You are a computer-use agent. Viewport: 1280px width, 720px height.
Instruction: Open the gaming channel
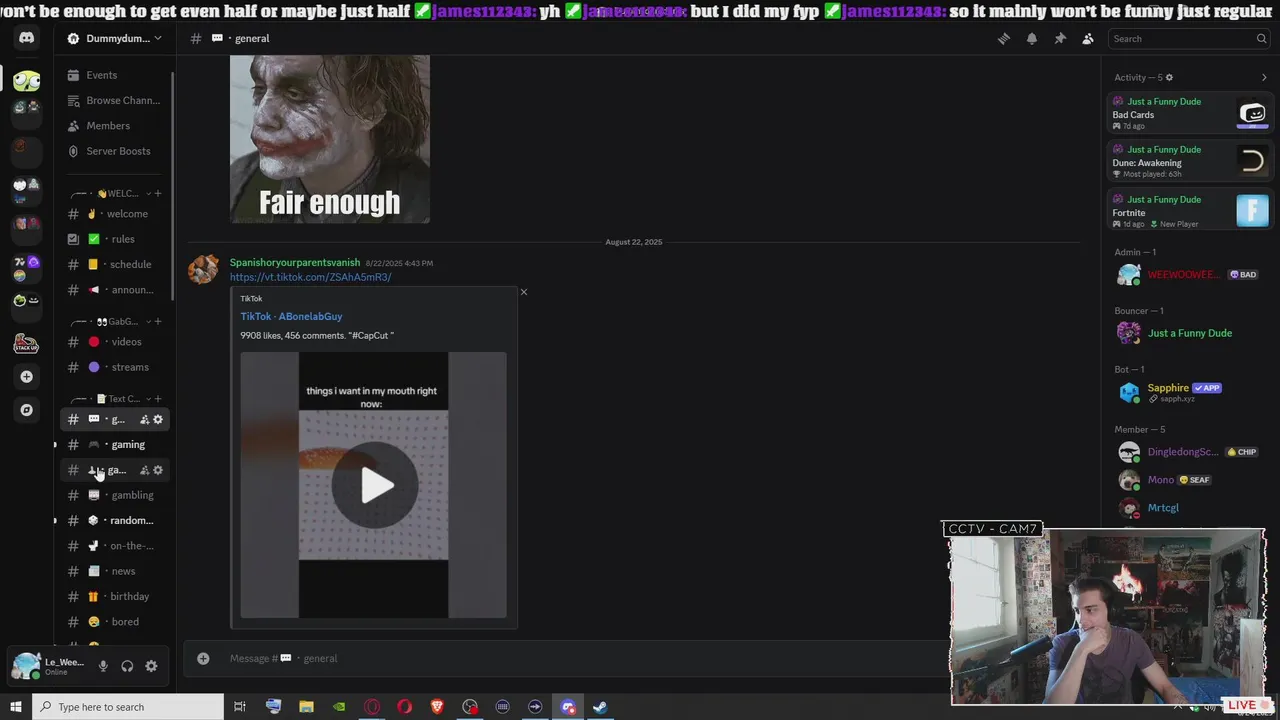tap(115, 444)
